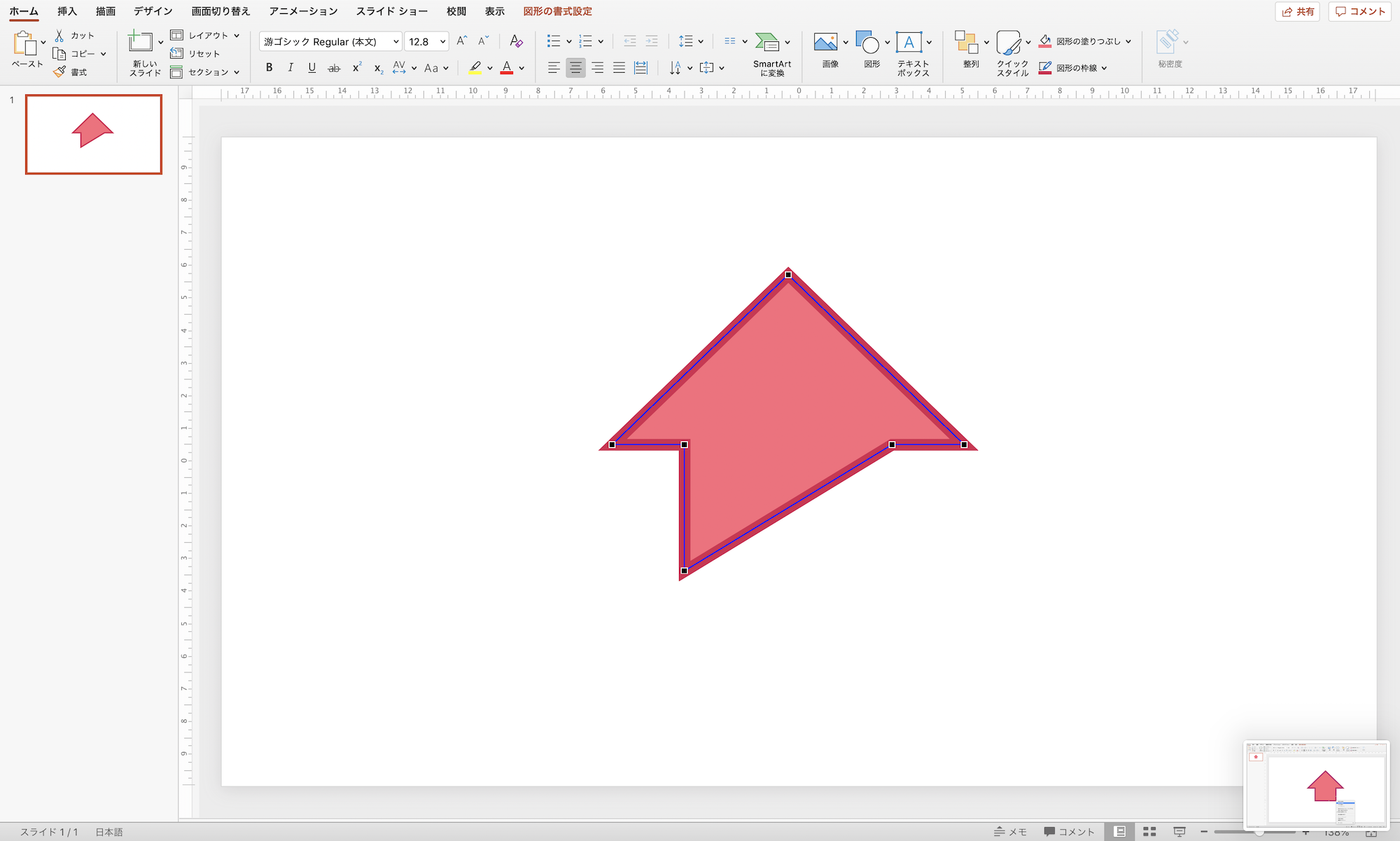Click the font color red swatch

point(507,68)
